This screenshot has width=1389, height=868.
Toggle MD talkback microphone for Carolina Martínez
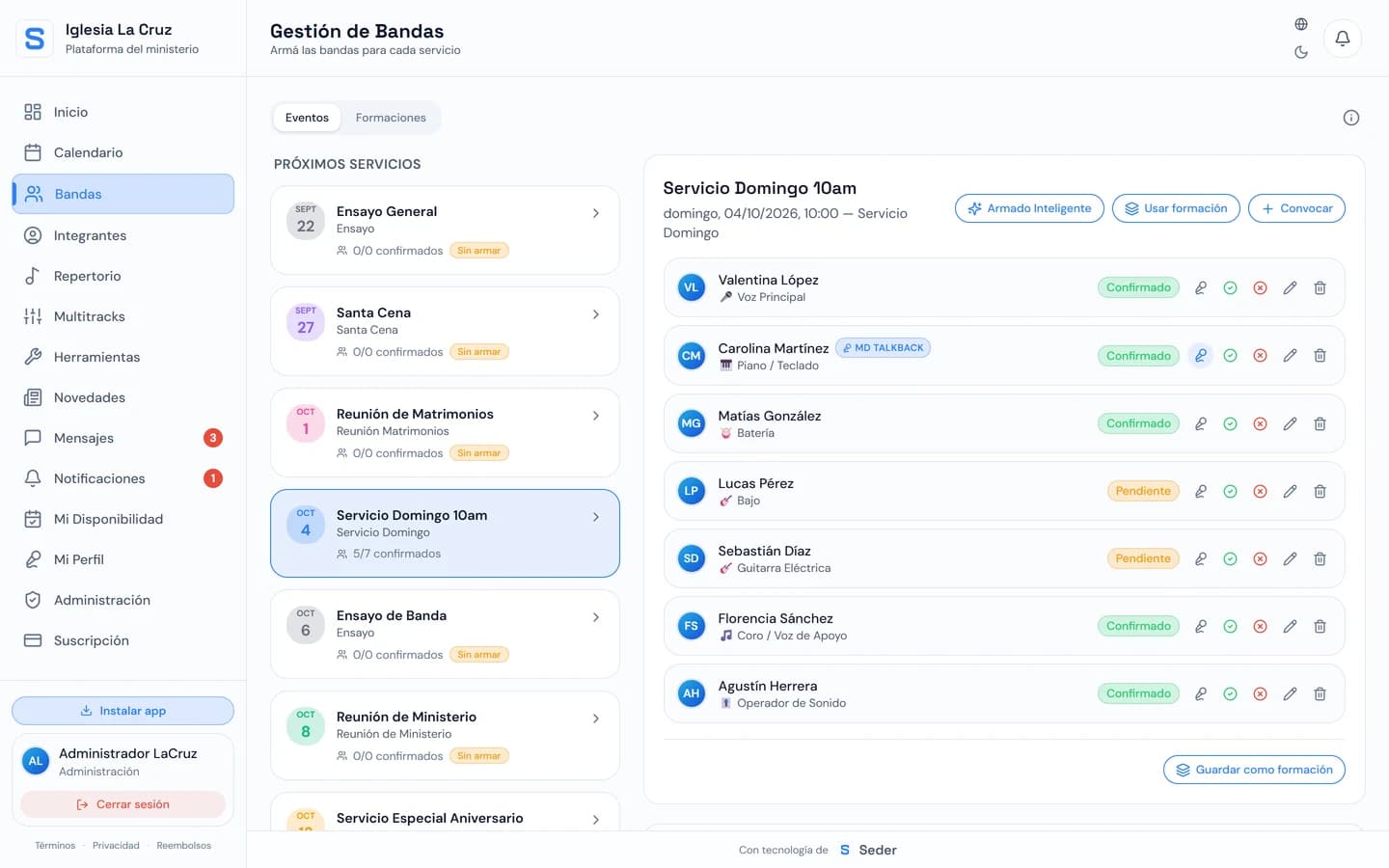pyautogui.click(x=1201, y=356)
